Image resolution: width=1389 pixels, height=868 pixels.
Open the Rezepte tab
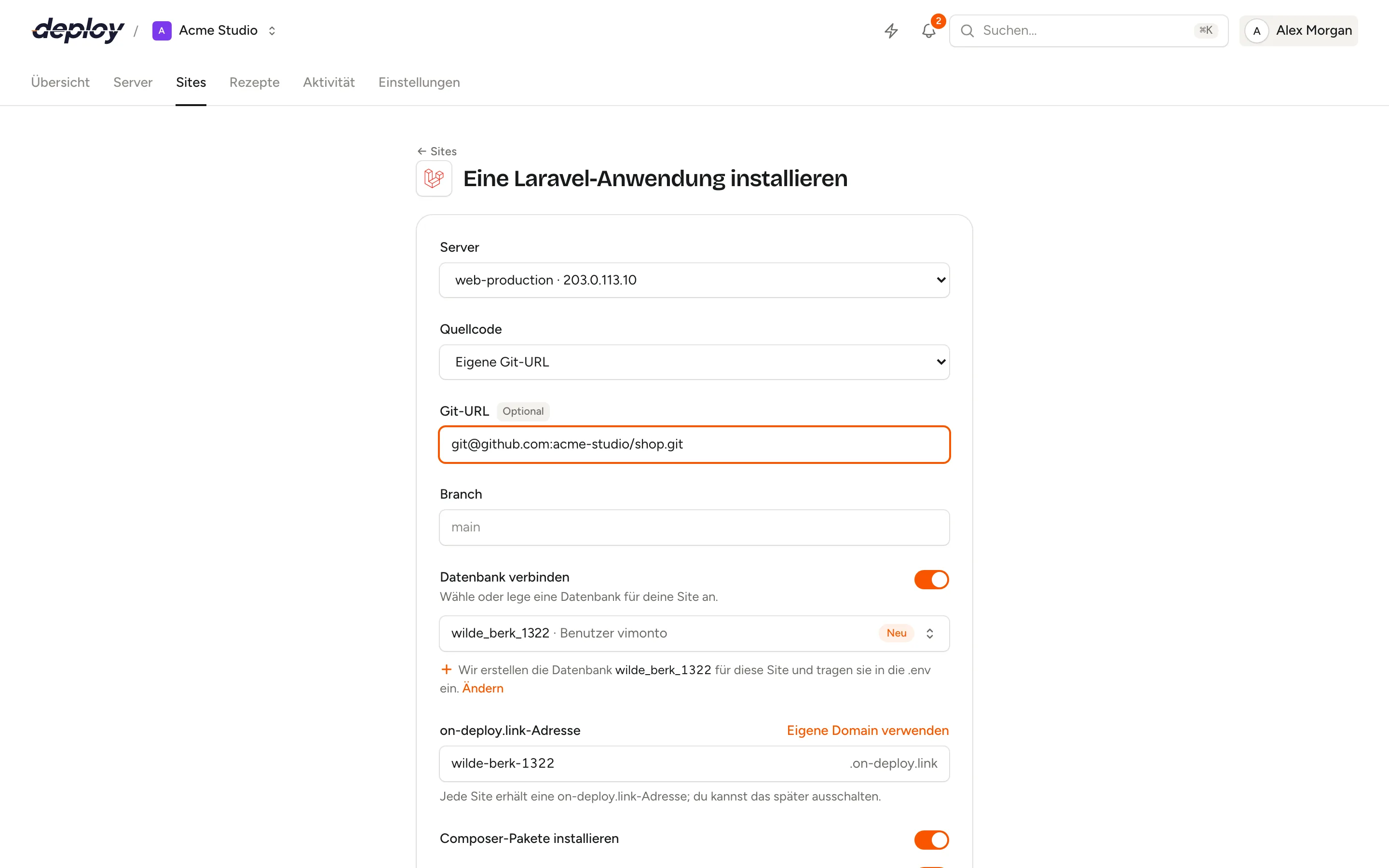[x=254, y=82]
